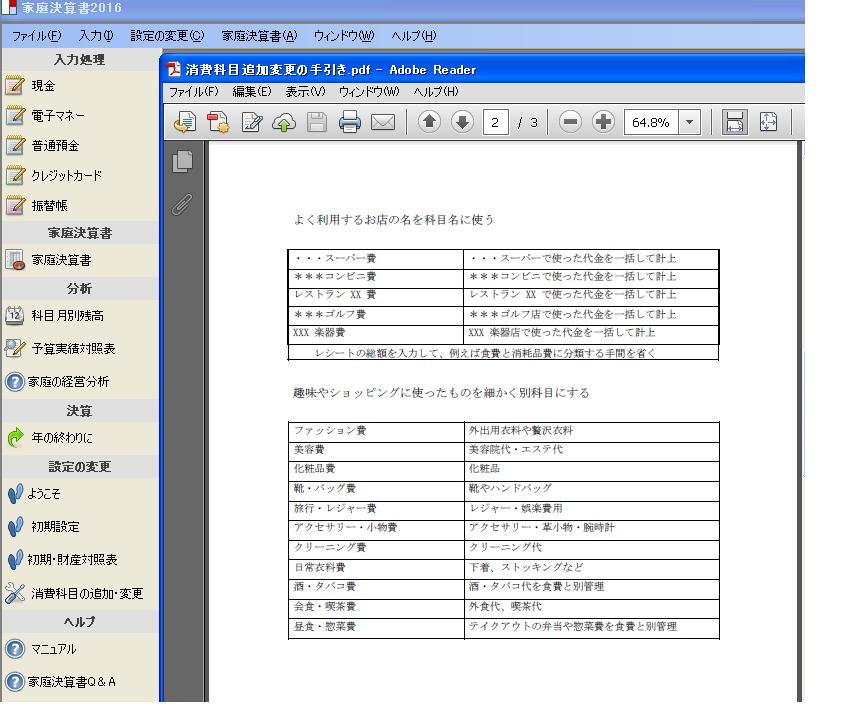Open 家庭決算書(A) menu in main menu bar
This screenshot has height=704, width=852.
pyautogui.click(x=259, y=36)
